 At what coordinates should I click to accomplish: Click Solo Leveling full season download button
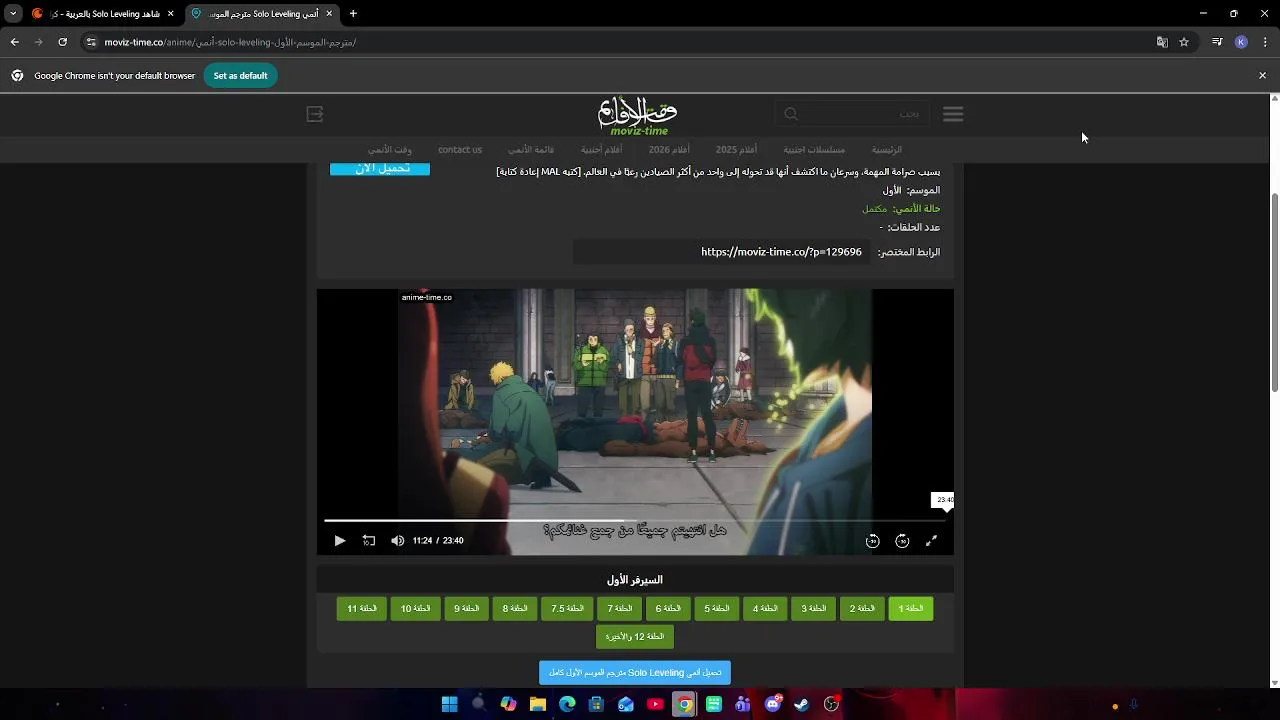[x=635, y=673]
